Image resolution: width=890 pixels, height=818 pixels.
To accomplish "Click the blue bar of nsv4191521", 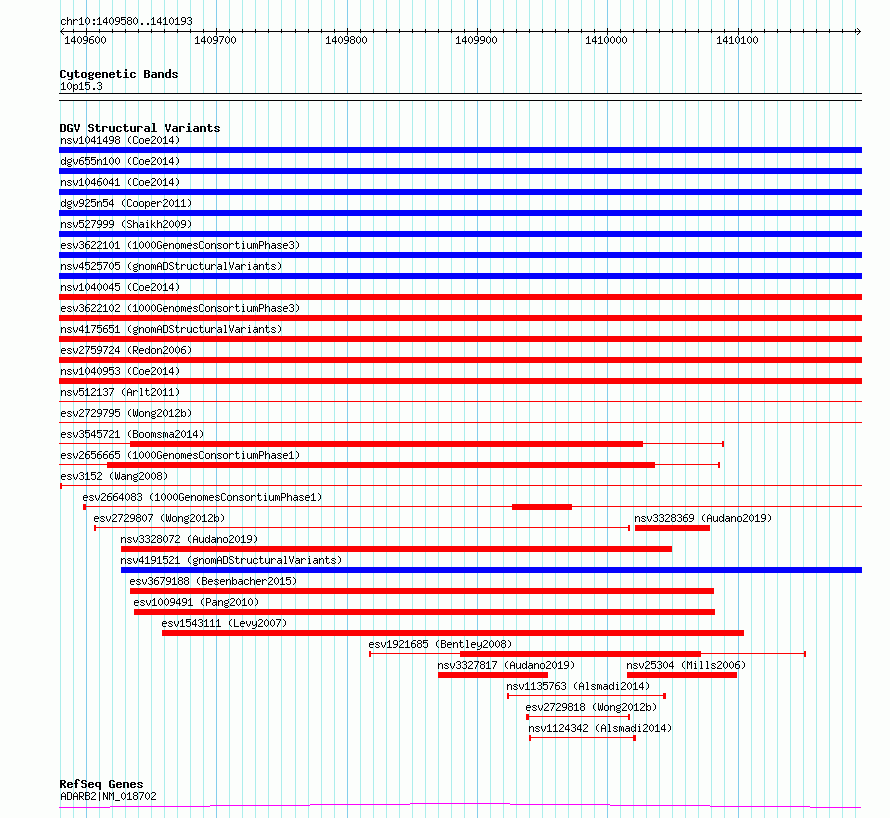I will coord(492,570).
